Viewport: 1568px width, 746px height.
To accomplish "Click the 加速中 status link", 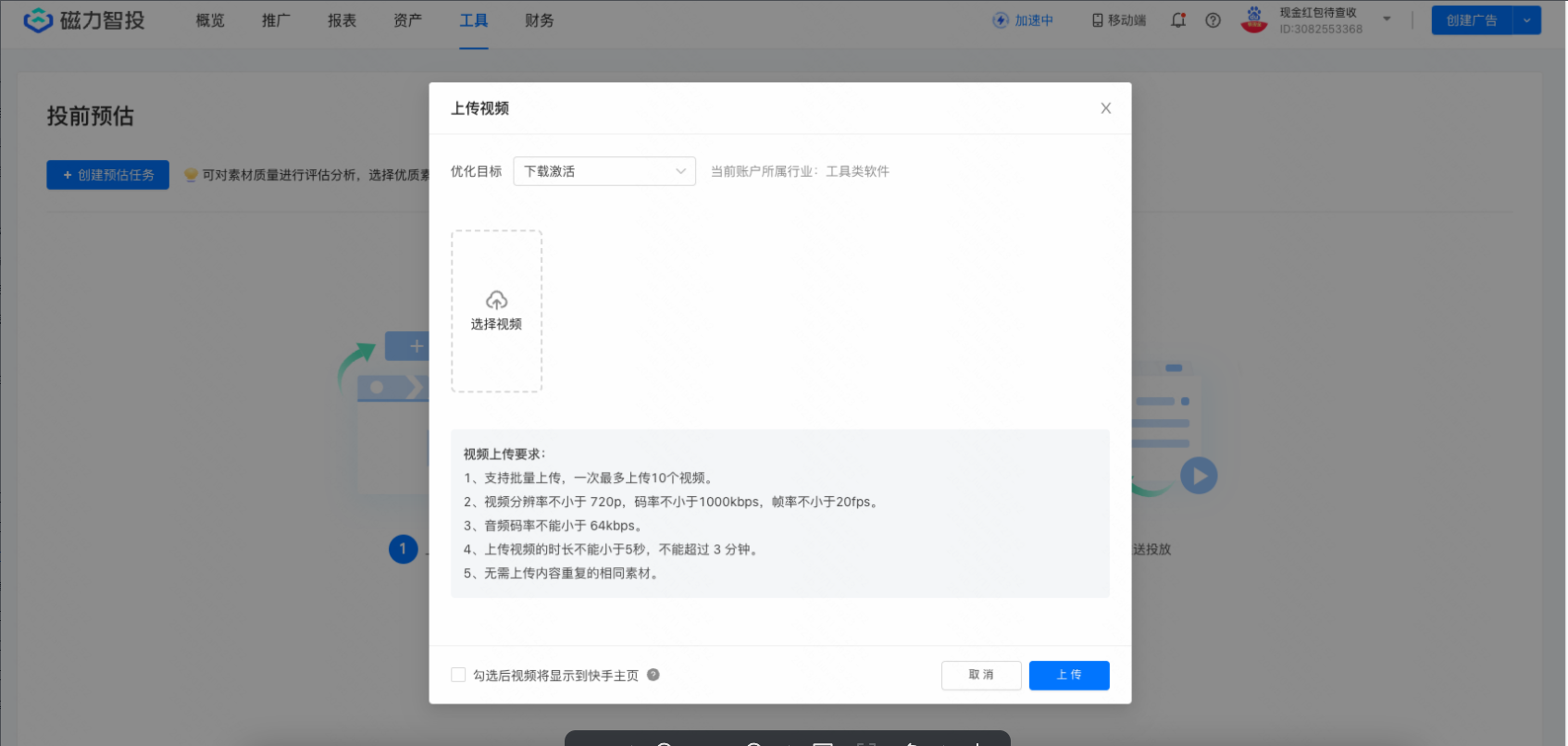I will (x=1023, y=20).
